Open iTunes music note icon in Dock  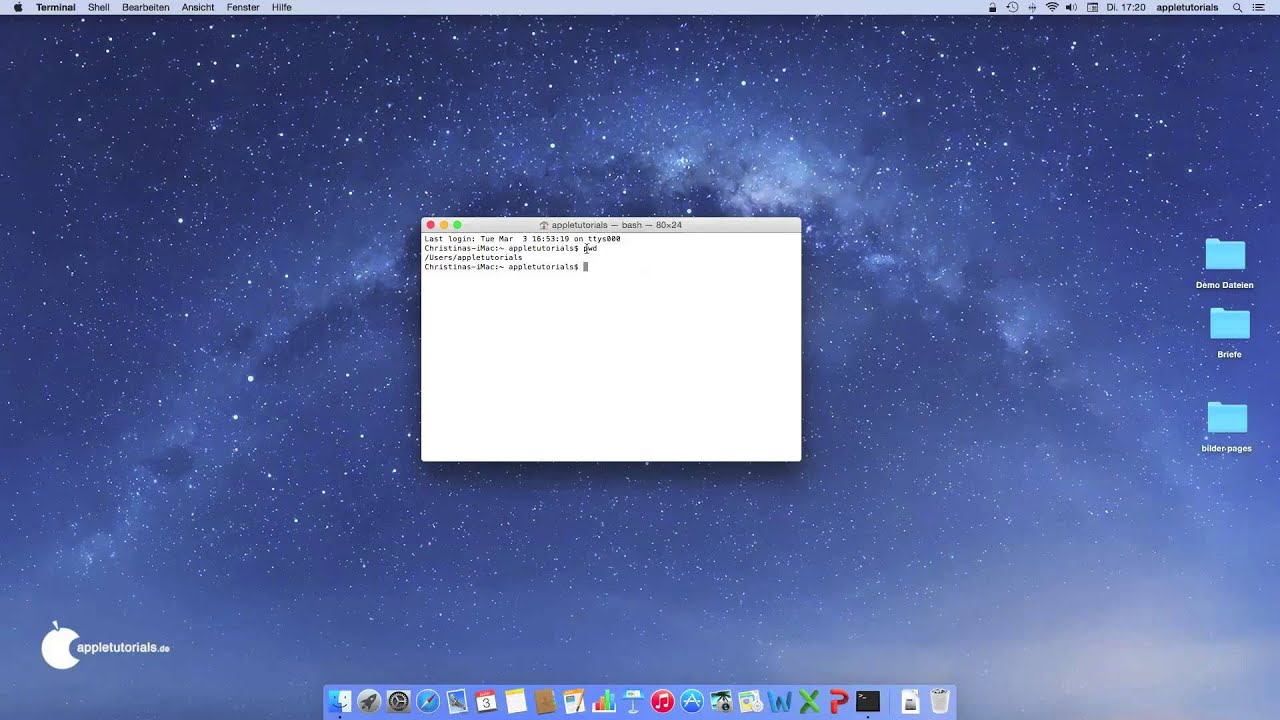[x=662, y=702]
